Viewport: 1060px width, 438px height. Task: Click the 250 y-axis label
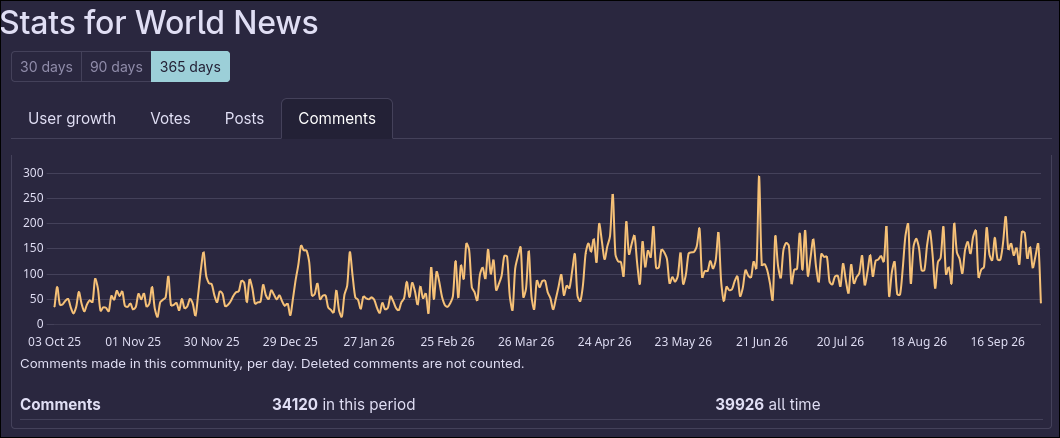tap(33, 198)
